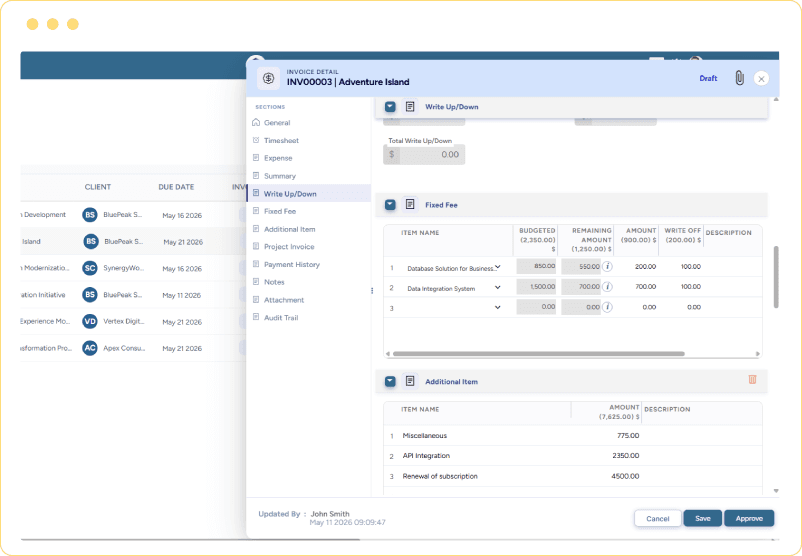Viewport: 802px width, 556px height.
Task: Select Write Up/Down in sections list
Action: (x=309, y=193)
